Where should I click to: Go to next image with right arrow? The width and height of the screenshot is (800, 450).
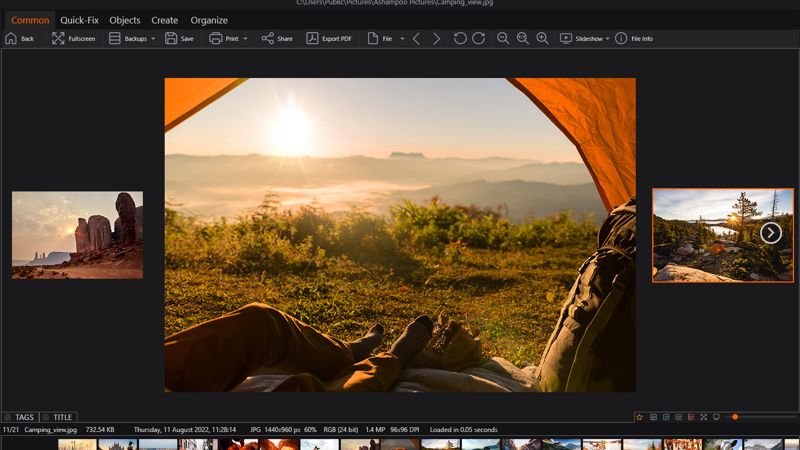click(x=436, y=39)
